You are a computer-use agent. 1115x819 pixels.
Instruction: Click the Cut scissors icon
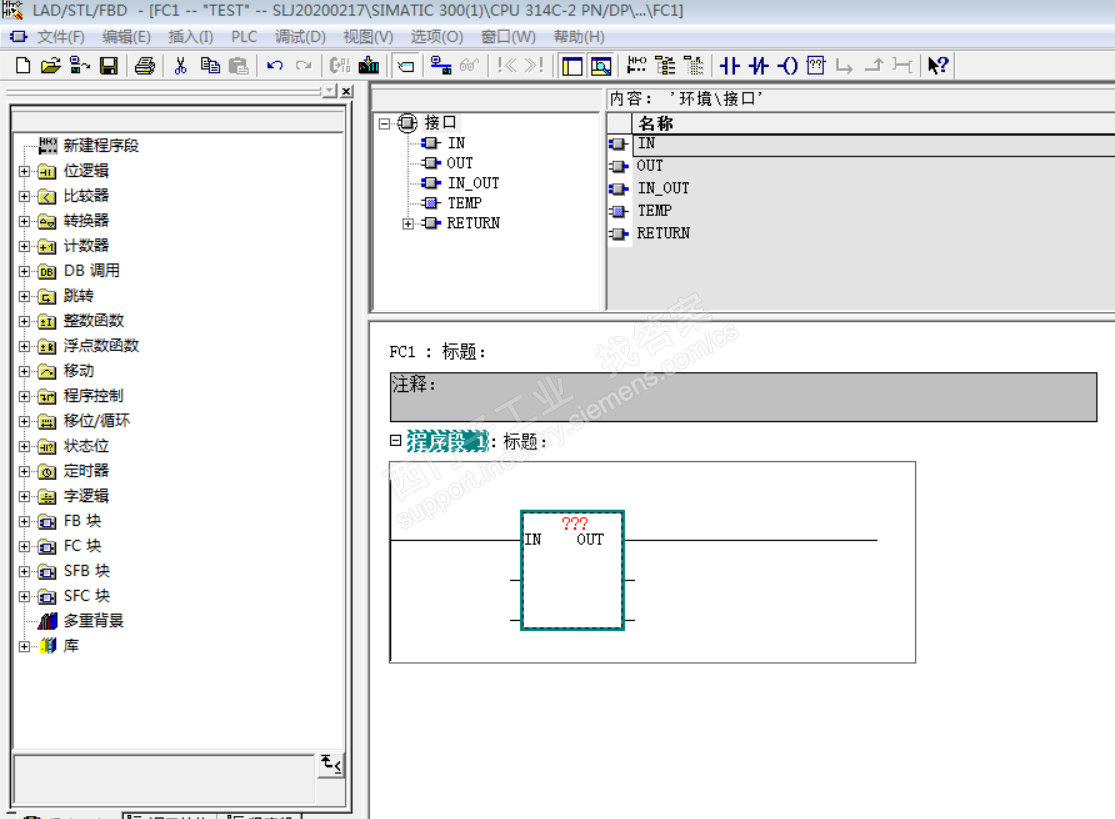click(181, 66)
